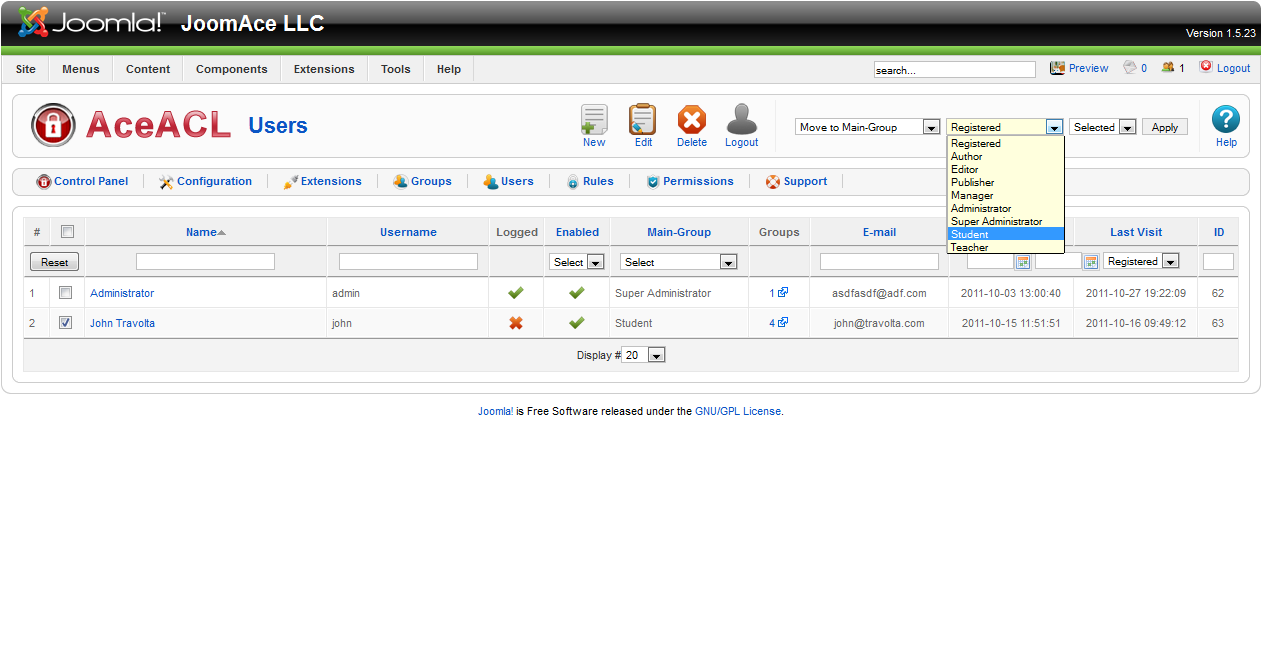The height and width of the screenshot is (667, 1263).
Task: Click the top bar search field
Action: [955, 70]
